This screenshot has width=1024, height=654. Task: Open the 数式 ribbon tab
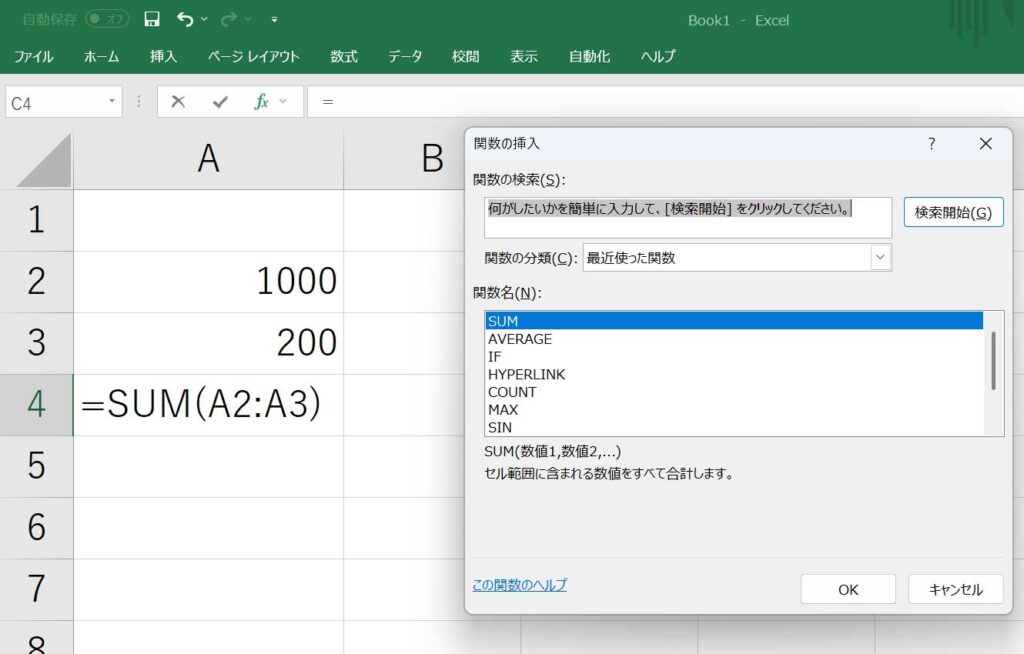(x=344, y=57)
